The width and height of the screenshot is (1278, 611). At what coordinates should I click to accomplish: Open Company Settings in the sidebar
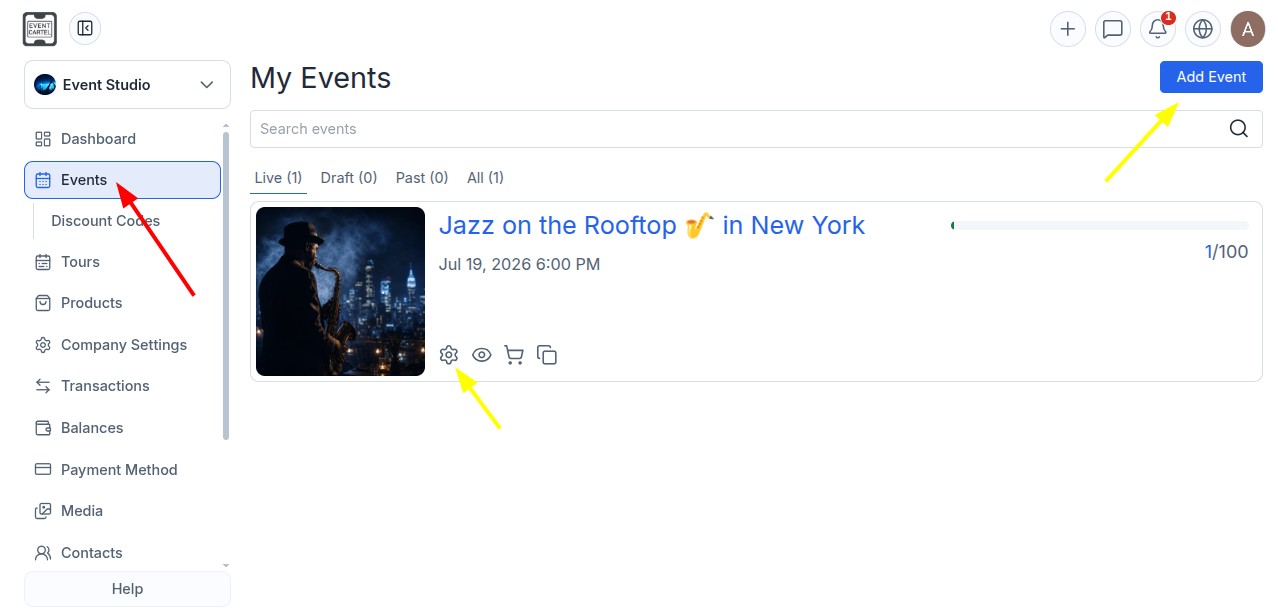pyautogui.click(x=124, y=345)
